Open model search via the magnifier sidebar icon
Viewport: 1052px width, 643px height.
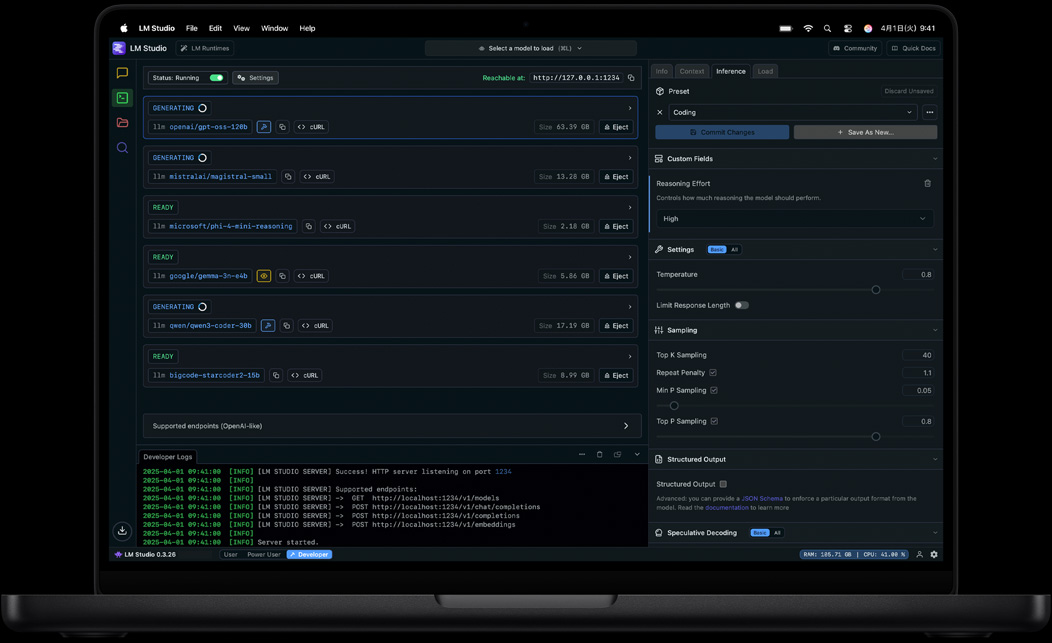pos(122,147)
